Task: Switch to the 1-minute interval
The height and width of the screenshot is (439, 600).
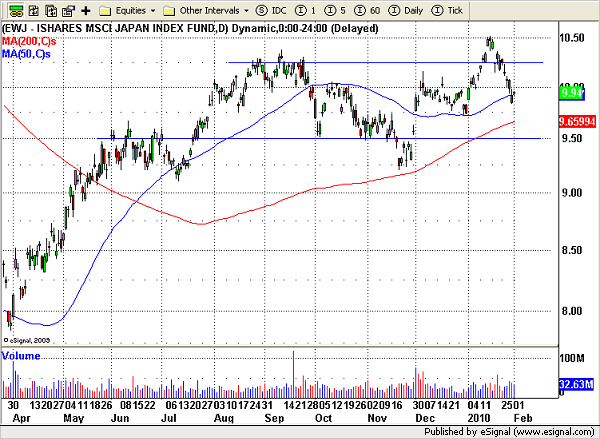Action: pyautogui.click(x=306, y=11)
